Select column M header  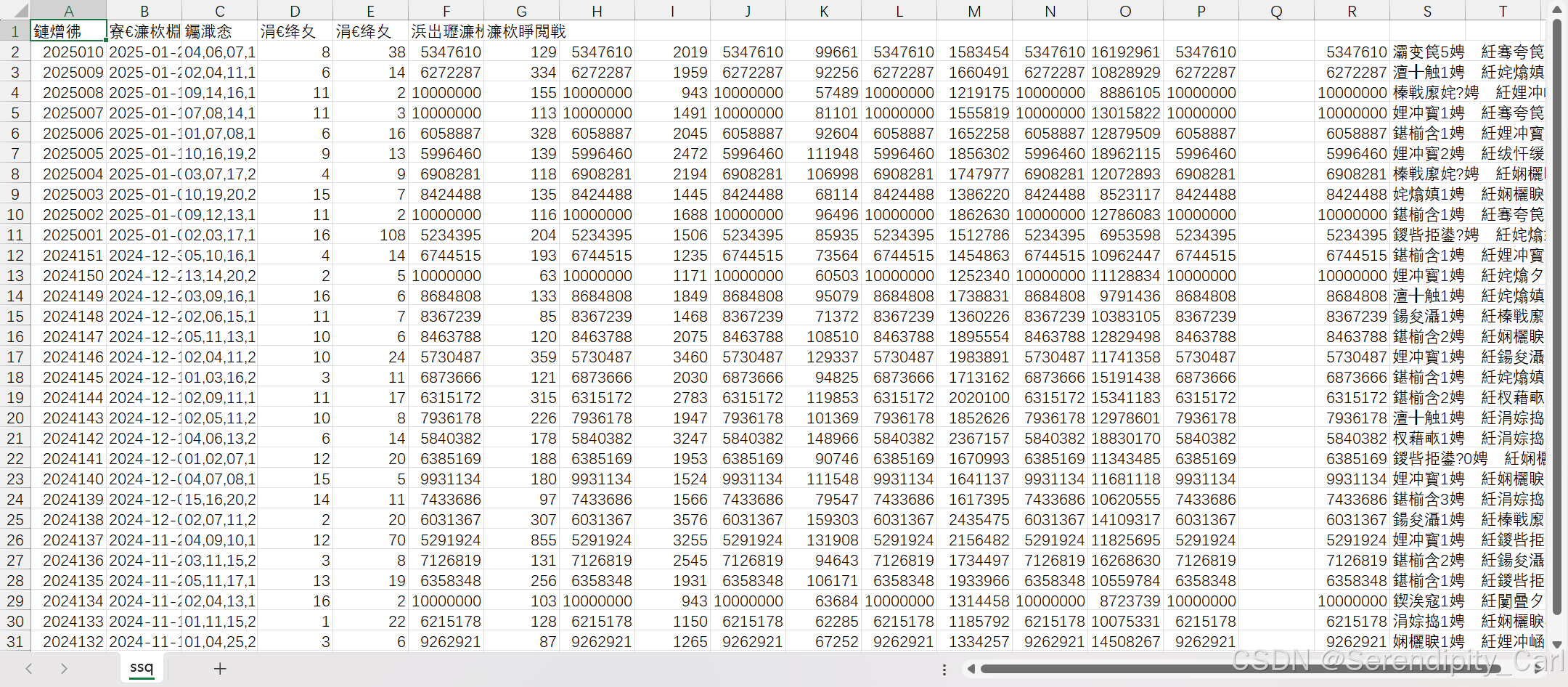(975, 11)
